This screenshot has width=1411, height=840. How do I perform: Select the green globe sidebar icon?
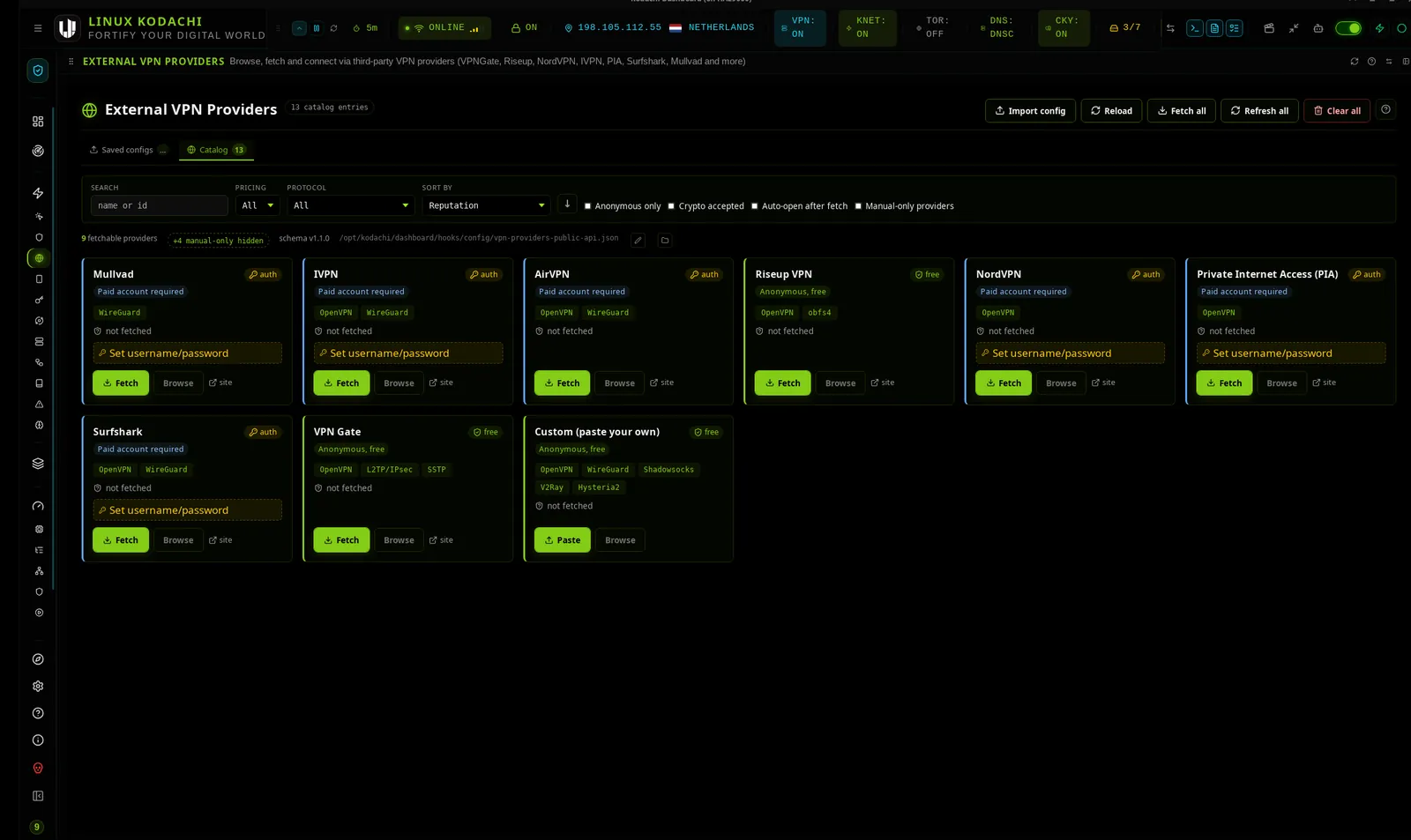(39, 258)
